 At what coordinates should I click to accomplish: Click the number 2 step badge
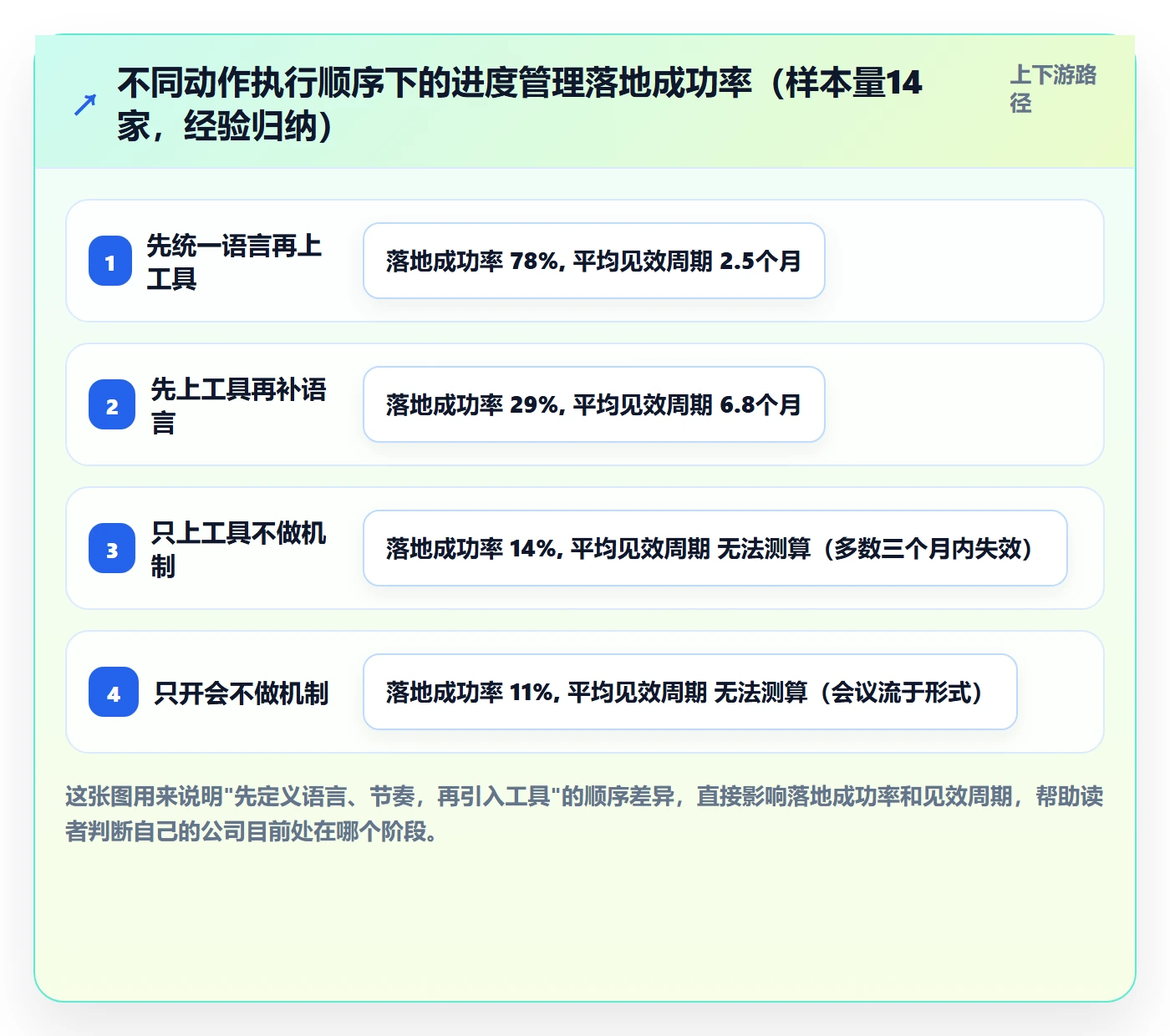pyautogui.click(x=112, y=404)
